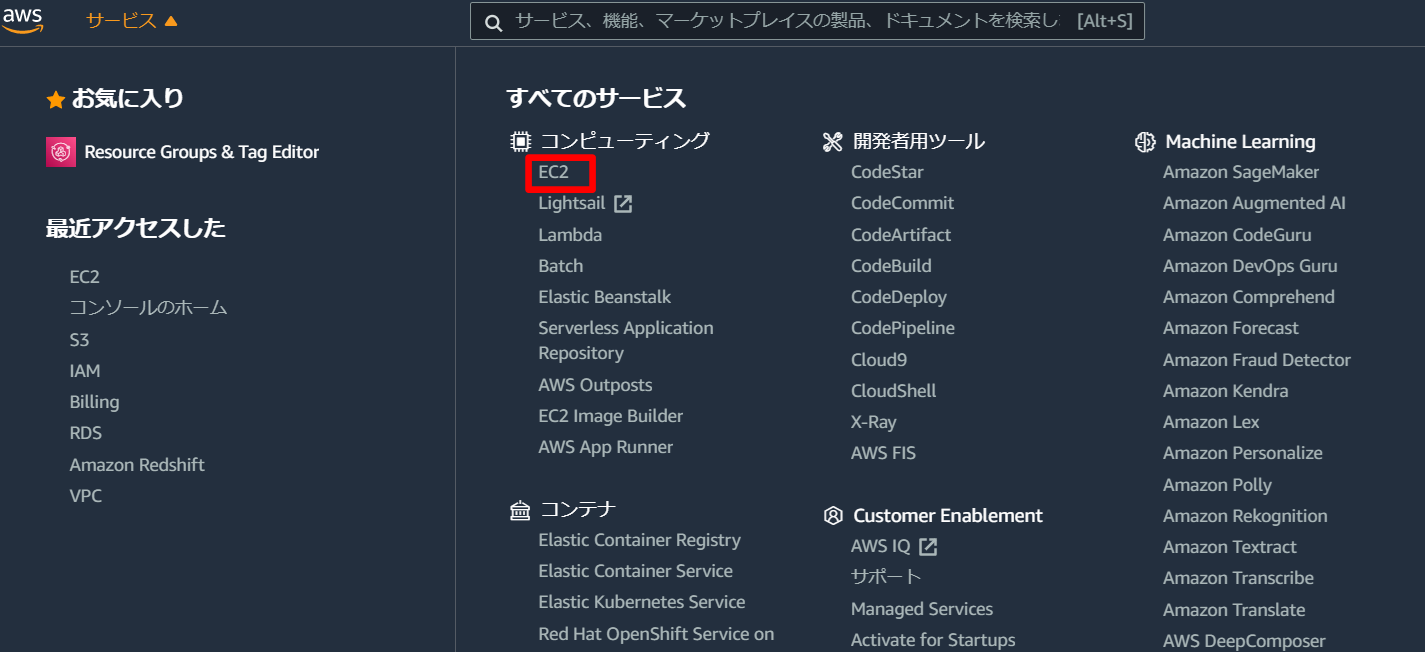Image resolution: width=1425 pixels, height=652 pixels.
Task: Open Amazon Lex
Action: tap(1211, 422)
